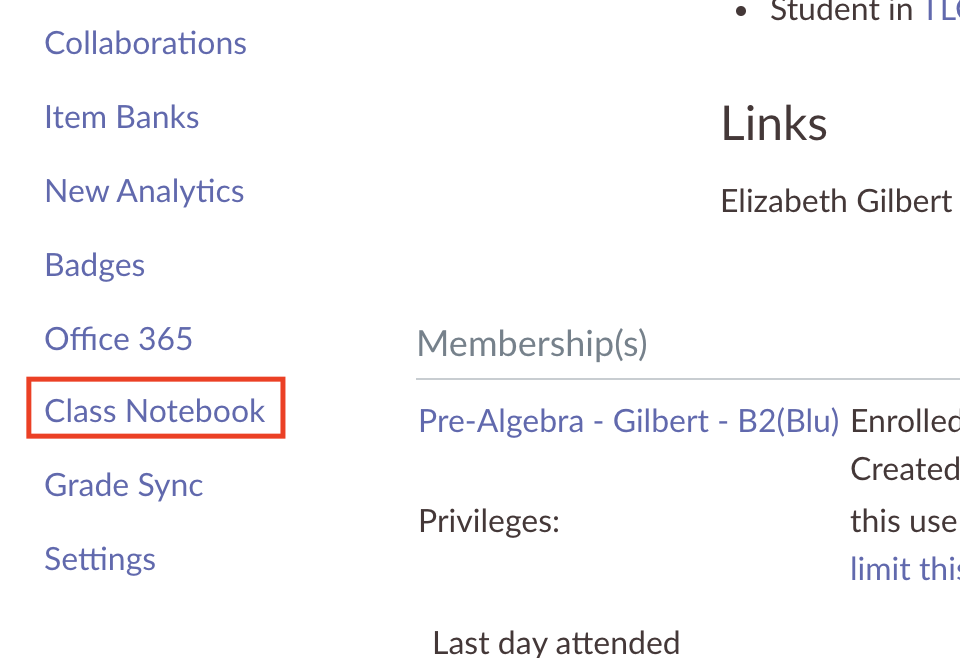The width and height of the screenshot is (960, 658).
Task: Open Grade Sync from course navigation
Action: tap(124, 485)
